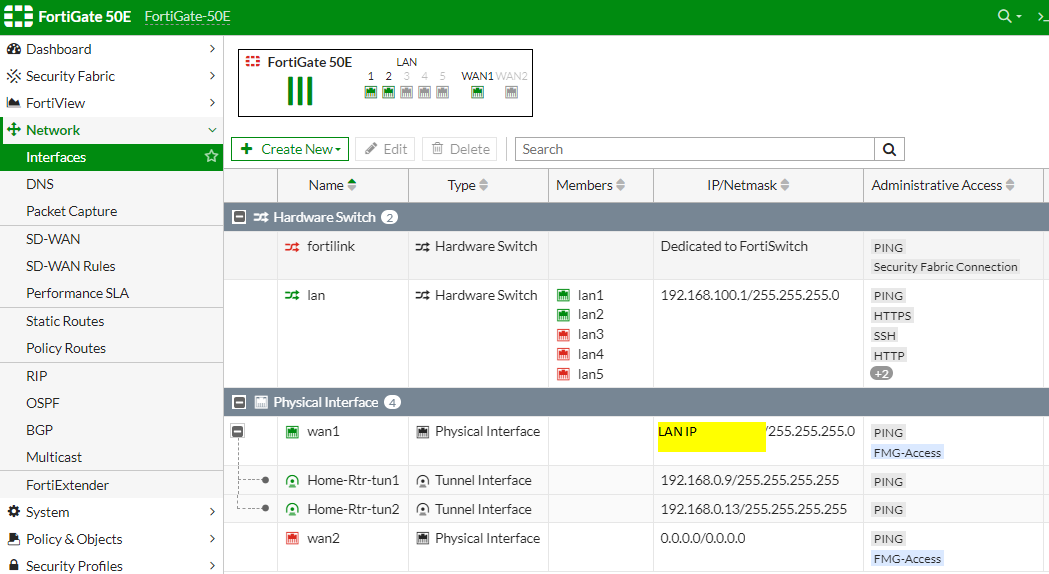Click the favorite star next to Interfaces

tap(211, 157)
